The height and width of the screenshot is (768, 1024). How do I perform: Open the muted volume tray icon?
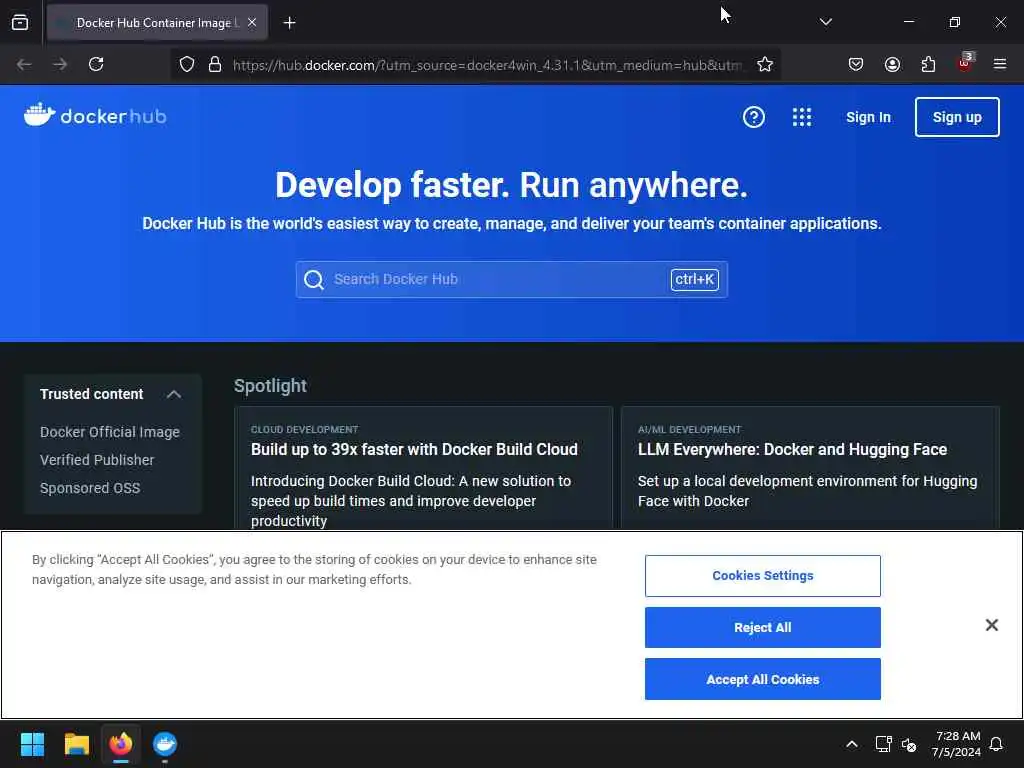[909, 744]
